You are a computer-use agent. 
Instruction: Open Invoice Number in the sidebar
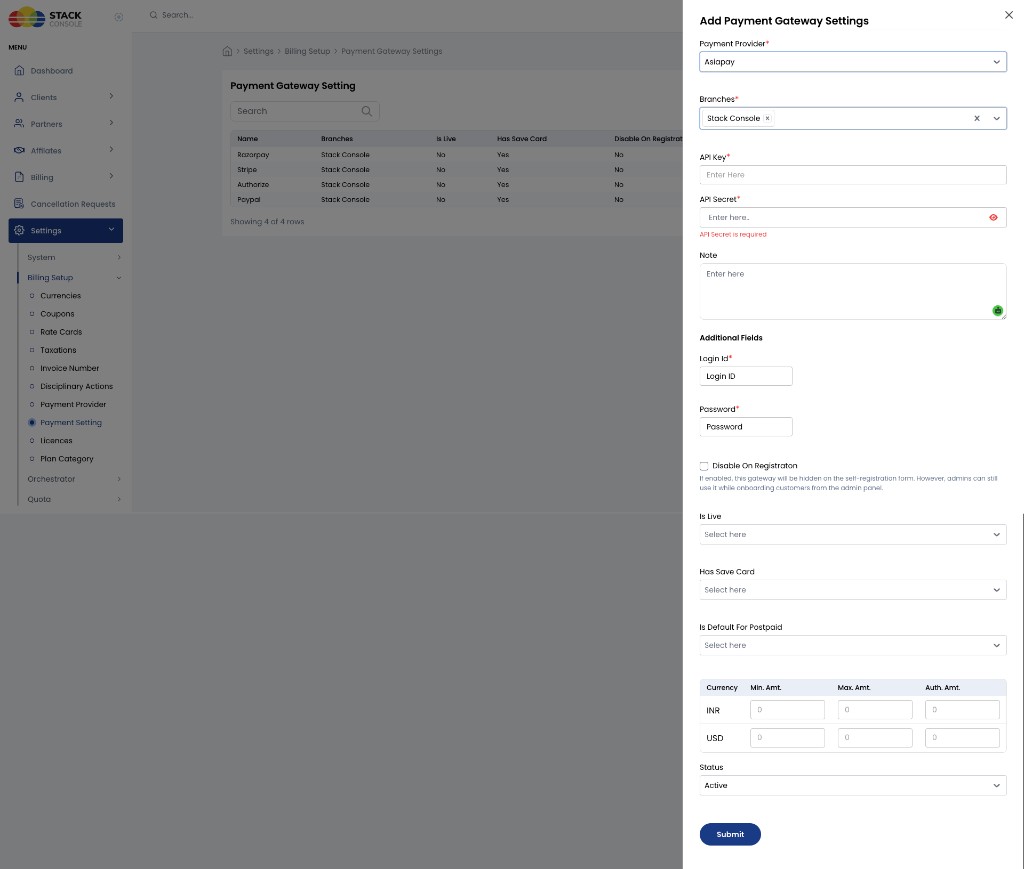click(x=69, y=368)
